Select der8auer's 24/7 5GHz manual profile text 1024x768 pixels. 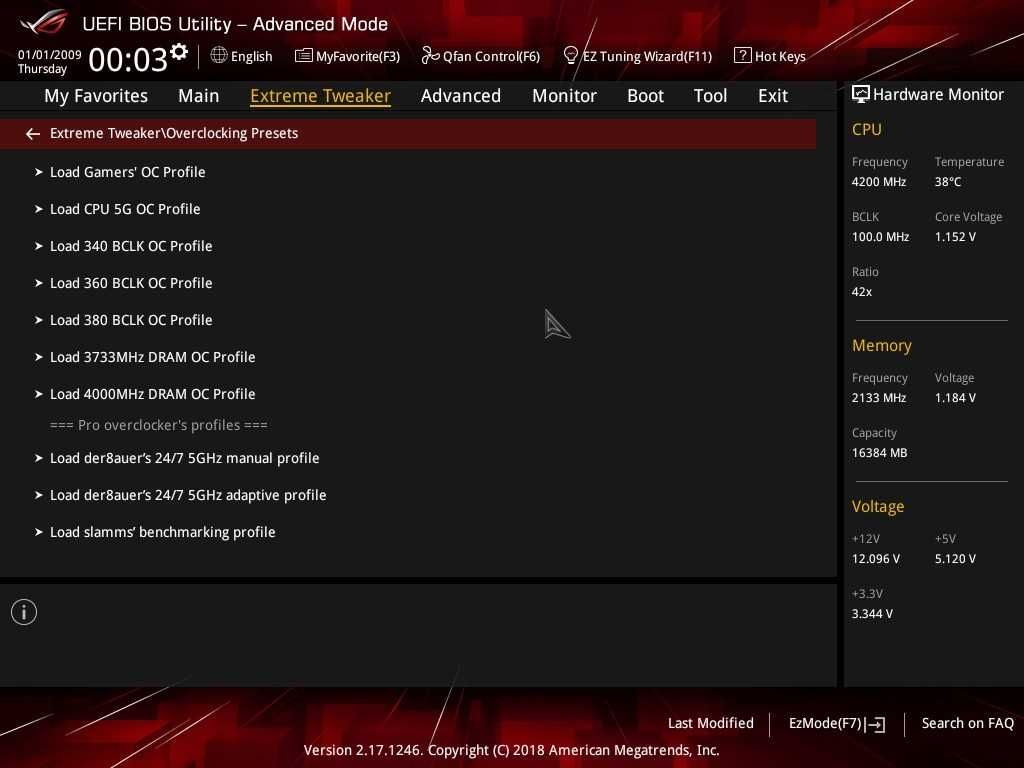coord(184,458)
